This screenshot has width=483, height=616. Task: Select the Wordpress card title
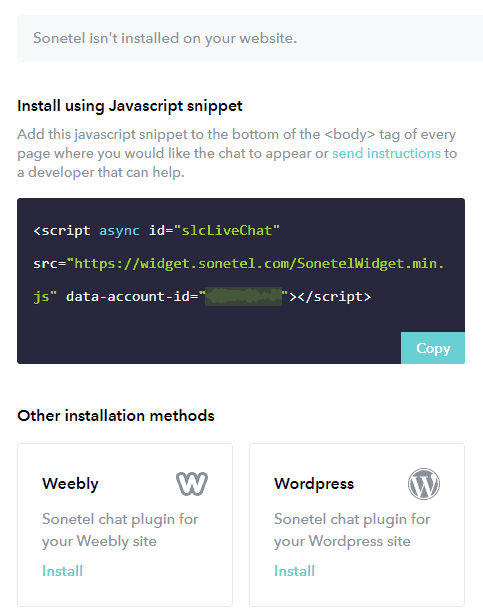click(x=314, y=484)
